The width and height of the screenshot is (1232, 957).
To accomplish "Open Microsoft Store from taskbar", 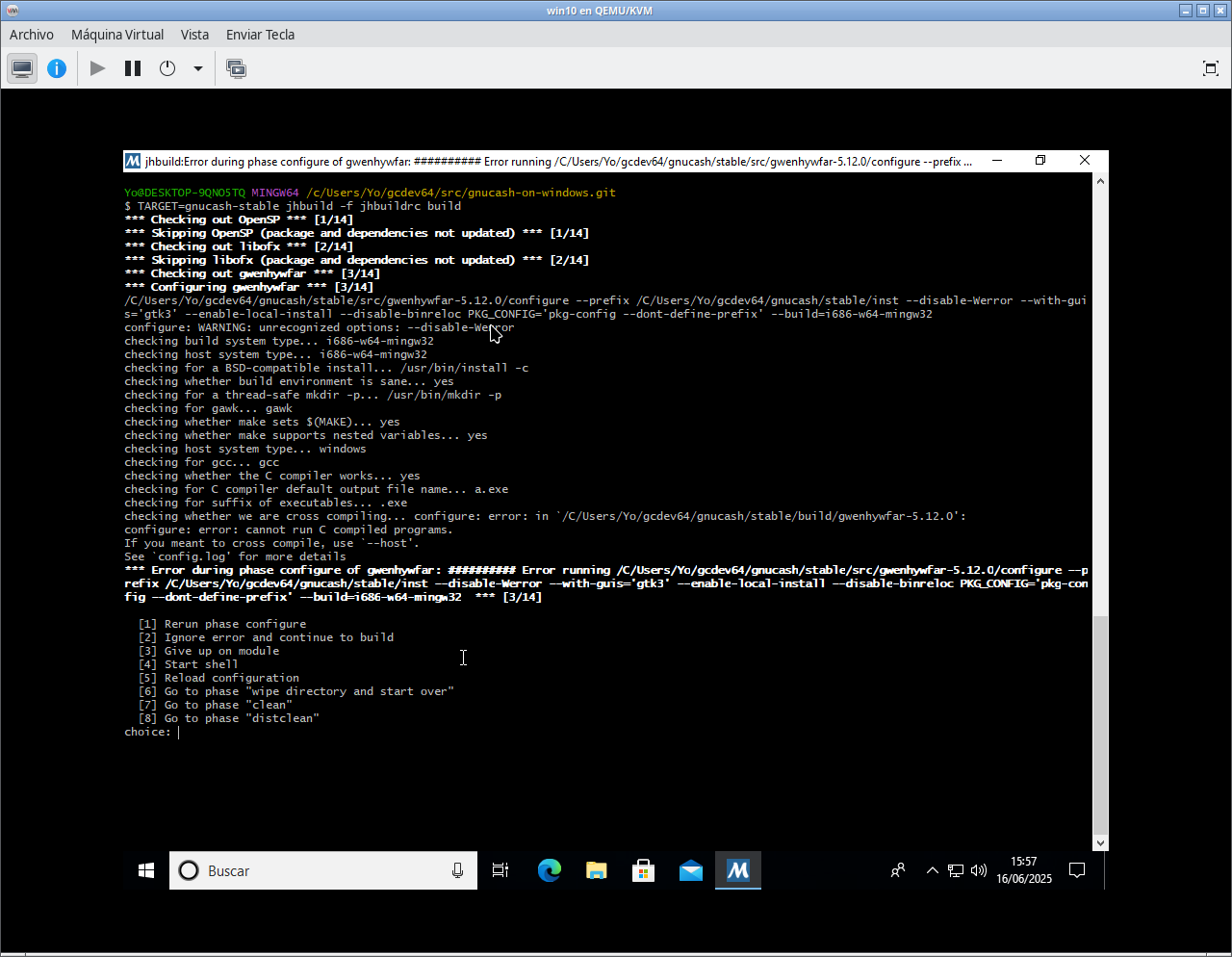I will point(643,870).
